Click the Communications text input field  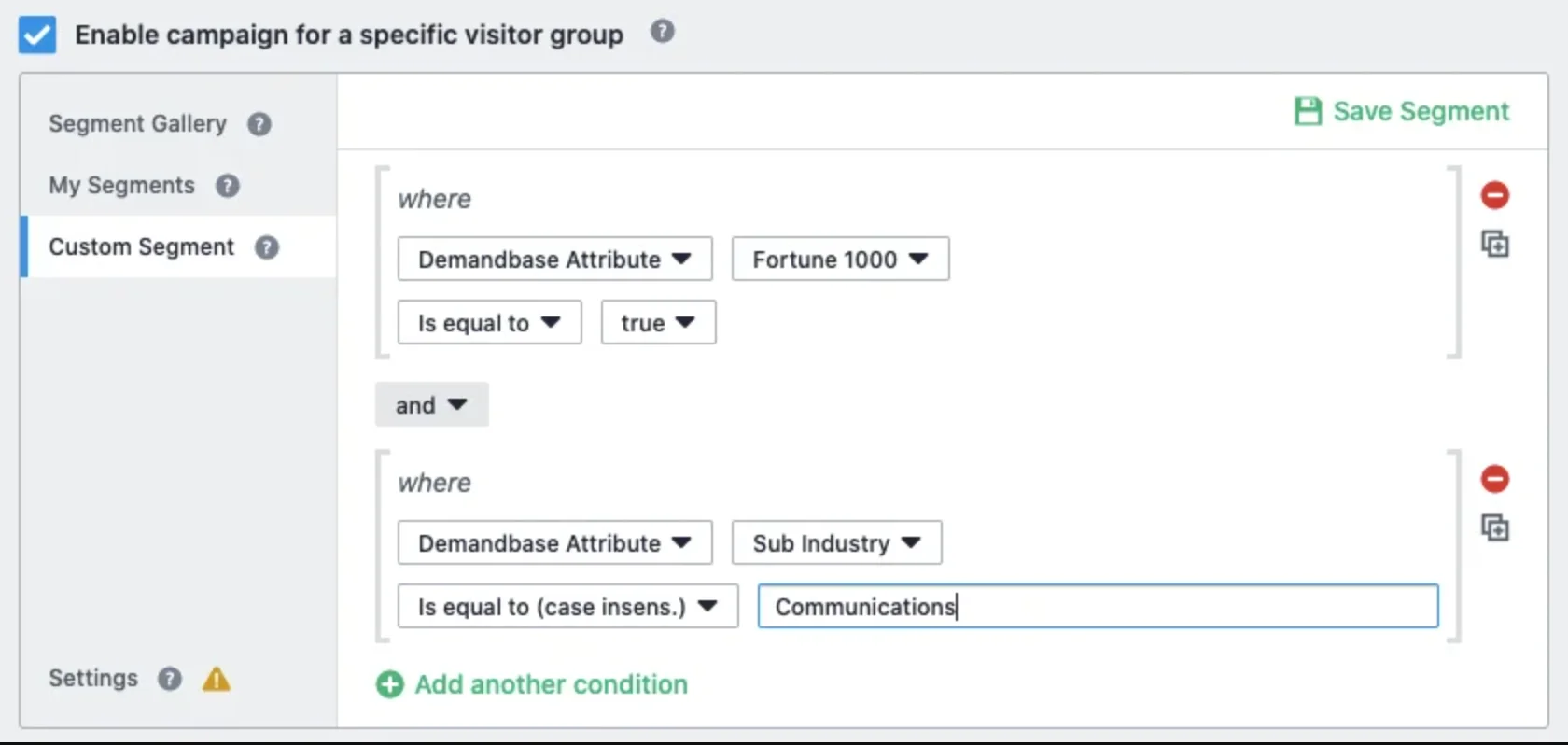pyautogui.click(x=1098, y=606)
